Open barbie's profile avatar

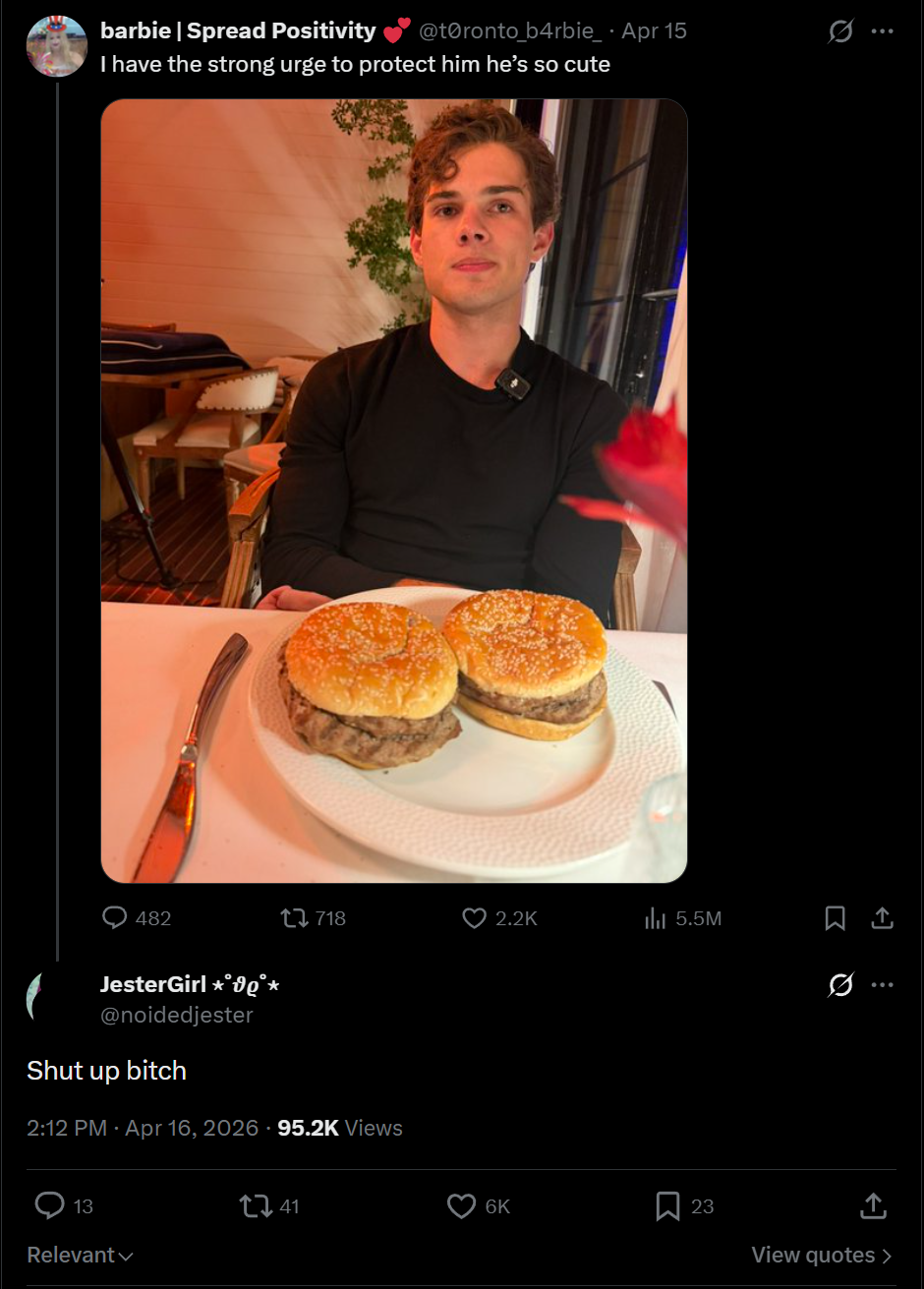(x=57, y=46)
